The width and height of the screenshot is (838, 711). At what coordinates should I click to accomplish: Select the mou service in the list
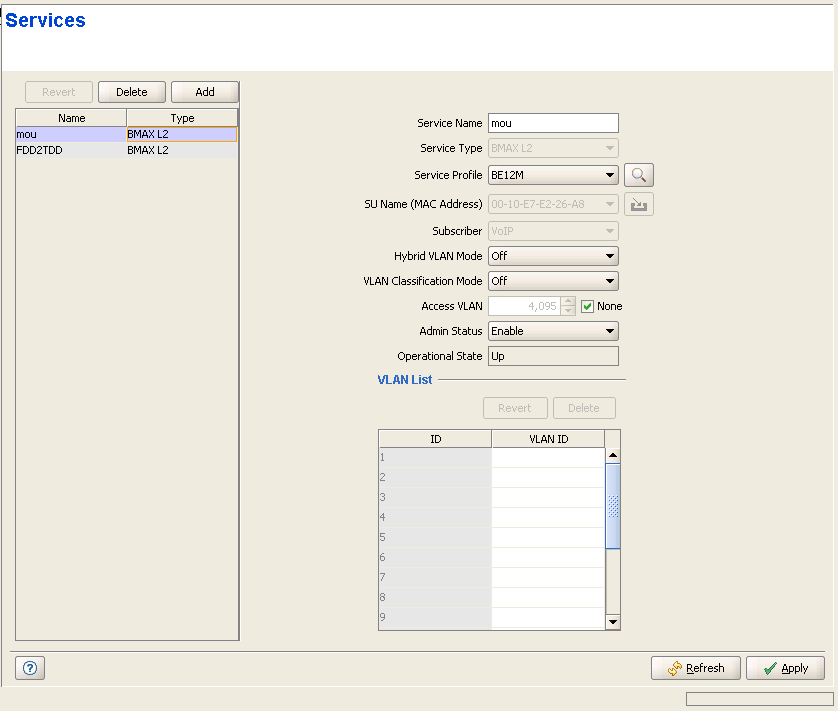[70, 133]
